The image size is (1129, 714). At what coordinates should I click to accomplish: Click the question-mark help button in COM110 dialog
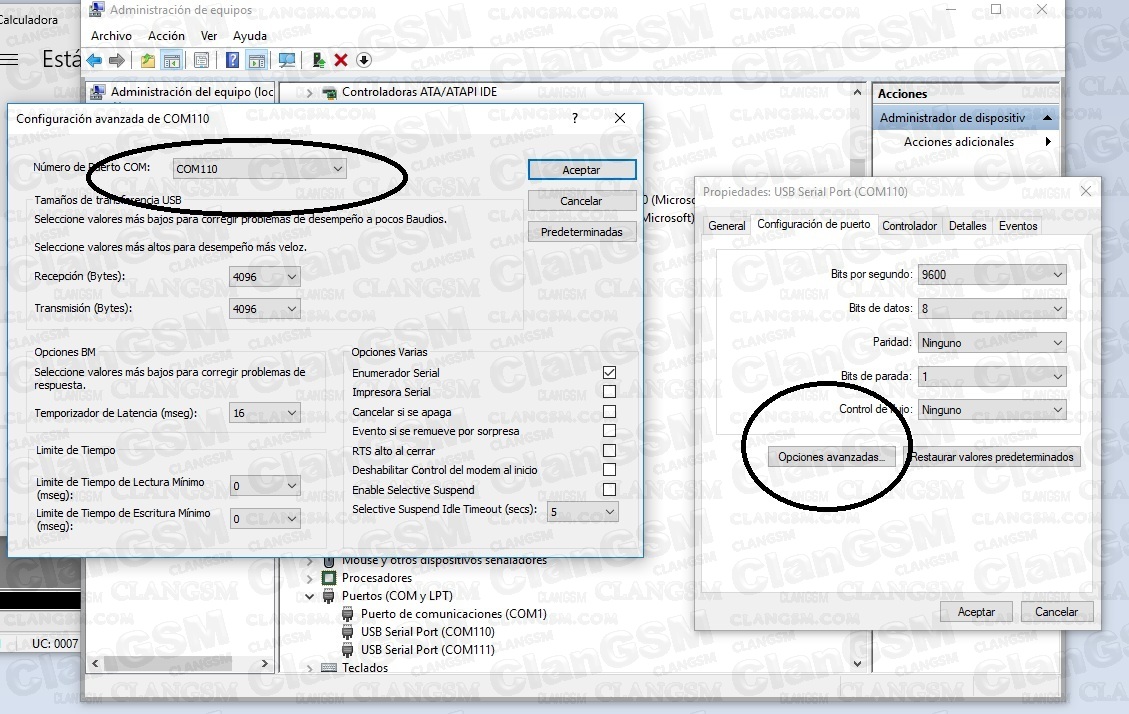[575, 118]
